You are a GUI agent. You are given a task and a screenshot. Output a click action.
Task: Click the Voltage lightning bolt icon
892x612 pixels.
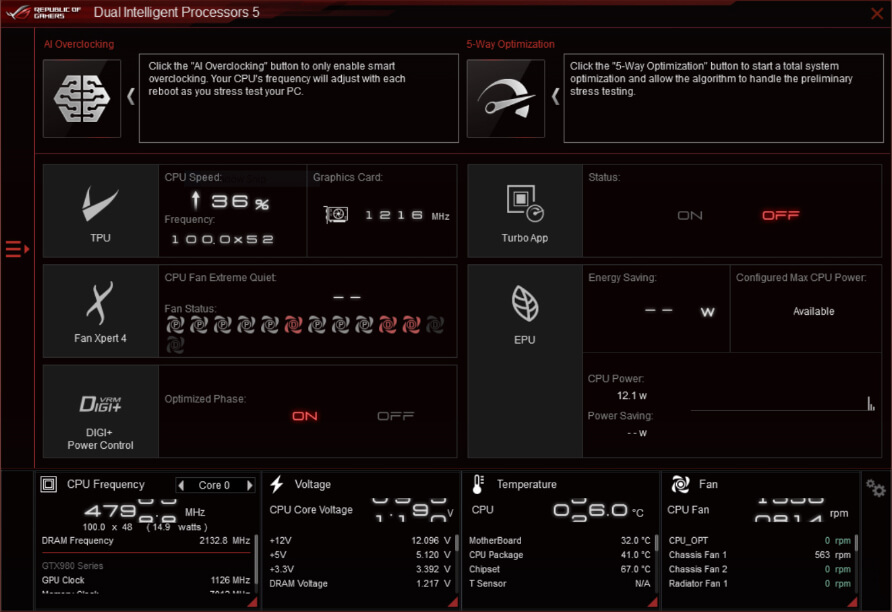tap(277, 484)
